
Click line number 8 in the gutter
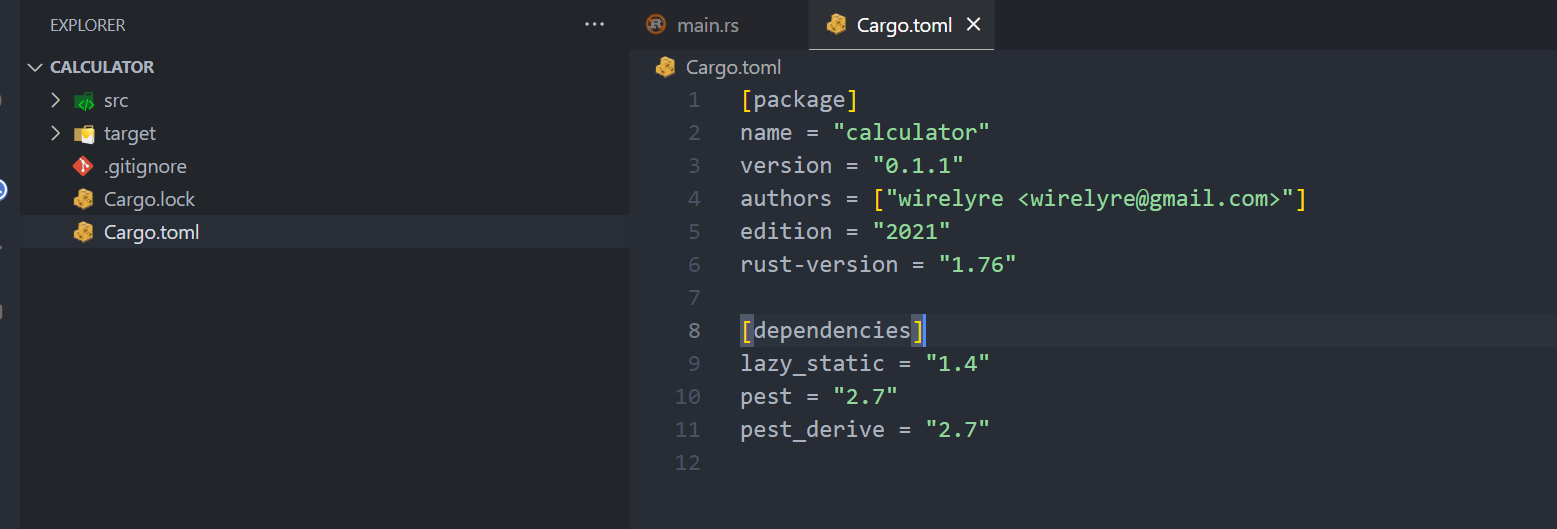pyautogui.click(x=694, y=331)
